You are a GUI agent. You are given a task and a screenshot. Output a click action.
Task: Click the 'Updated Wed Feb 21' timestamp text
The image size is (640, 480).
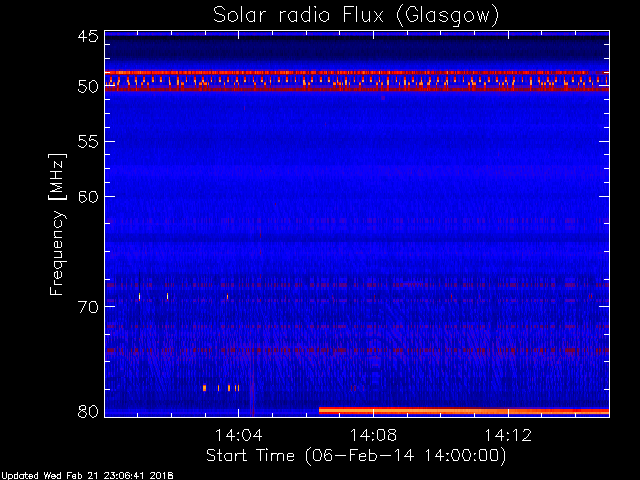87,476
